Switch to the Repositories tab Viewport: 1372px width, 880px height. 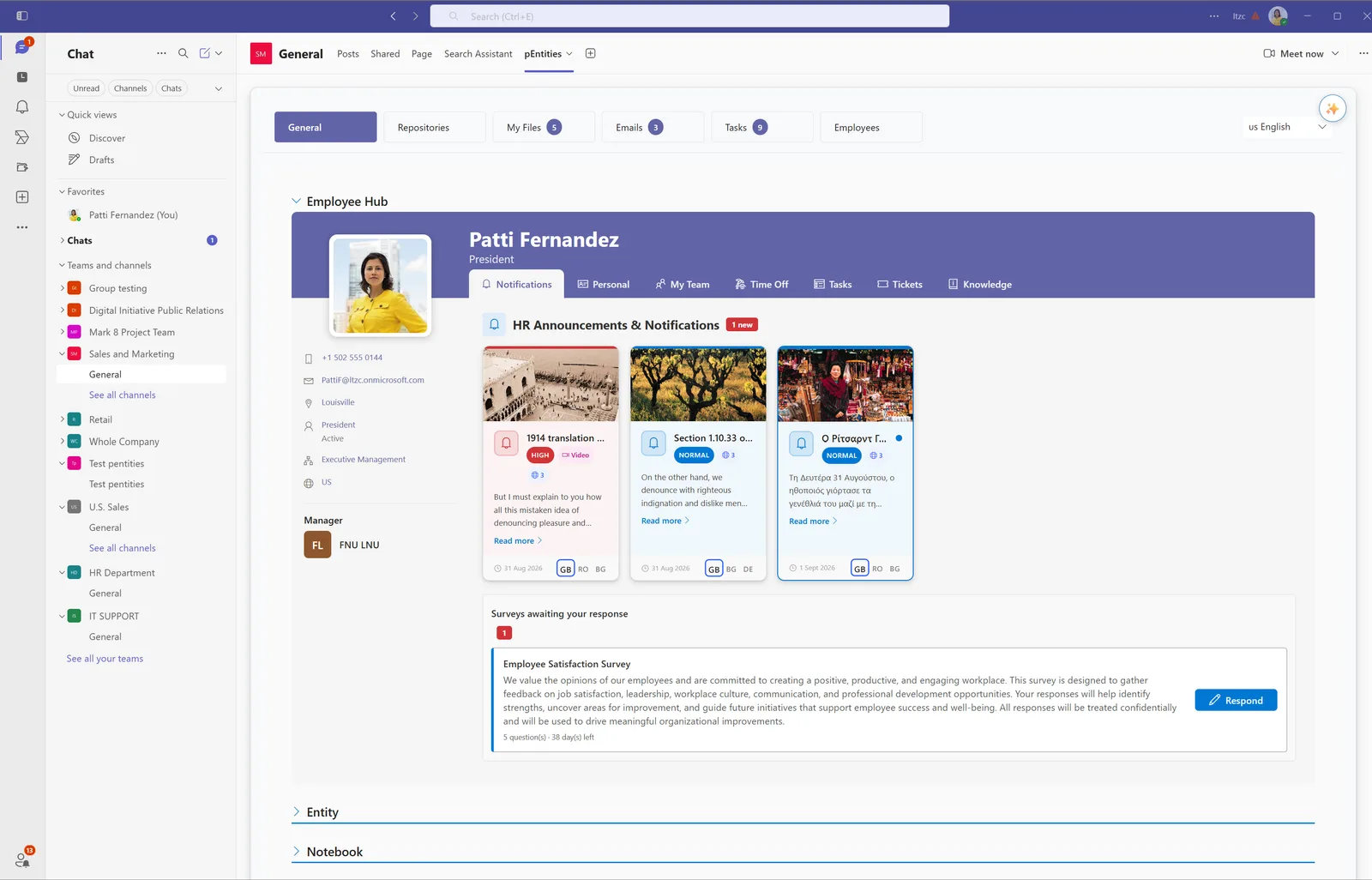[x=435, y=127]
